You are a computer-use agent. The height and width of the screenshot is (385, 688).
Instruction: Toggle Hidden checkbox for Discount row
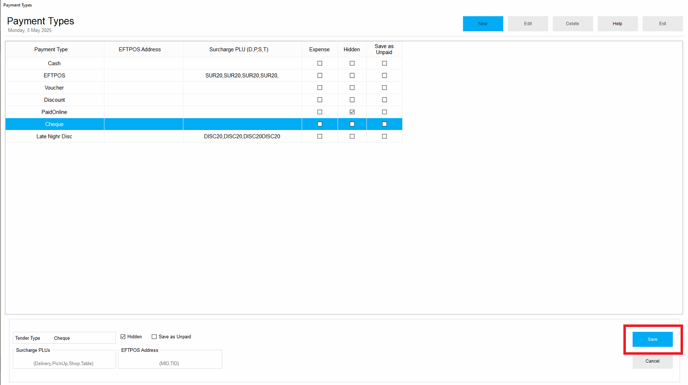tap(352, 100)
